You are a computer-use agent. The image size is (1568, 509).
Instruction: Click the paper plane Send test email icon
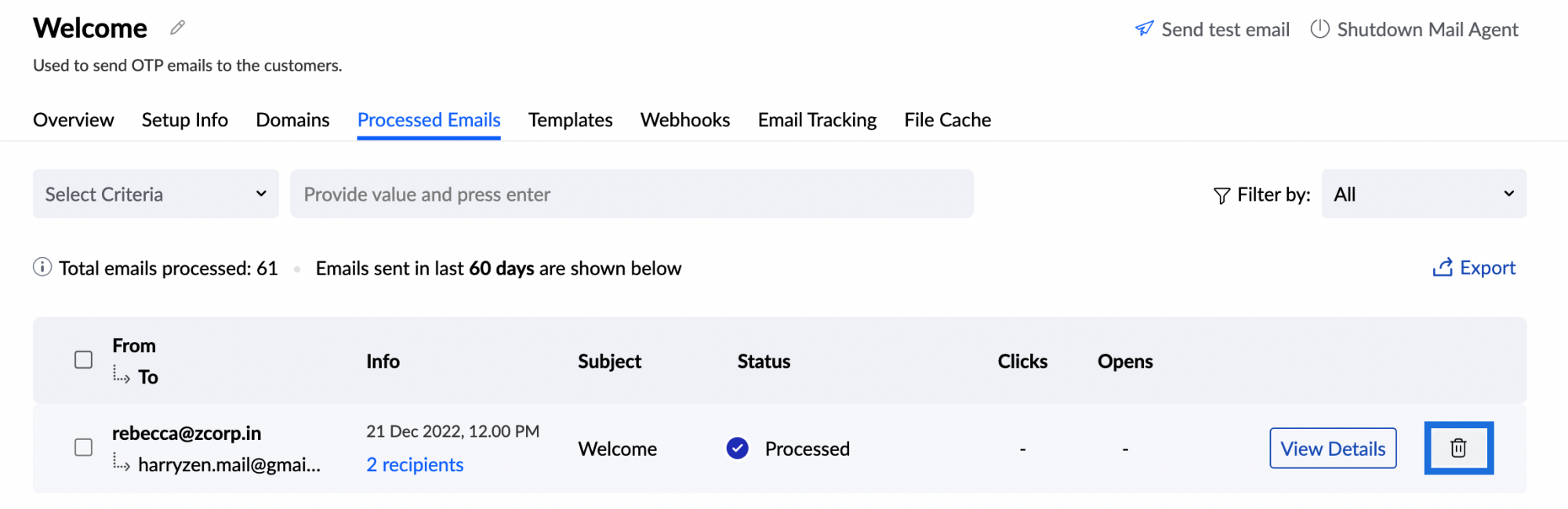(x=1145, y=29)
